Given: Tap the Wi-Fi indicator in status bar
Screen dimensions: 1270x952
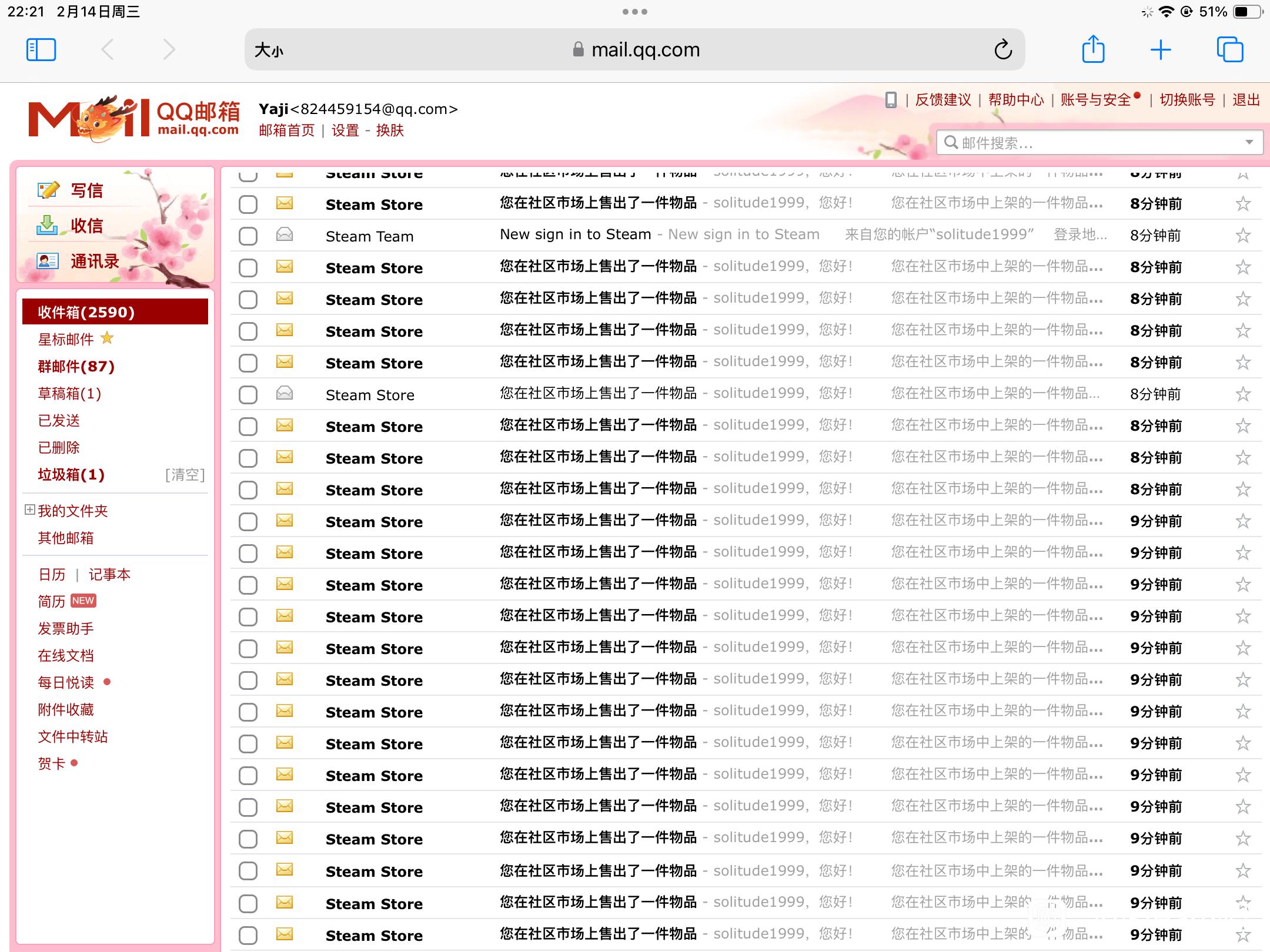Looking at the screenshot, I should click(x=1166, y=12).
